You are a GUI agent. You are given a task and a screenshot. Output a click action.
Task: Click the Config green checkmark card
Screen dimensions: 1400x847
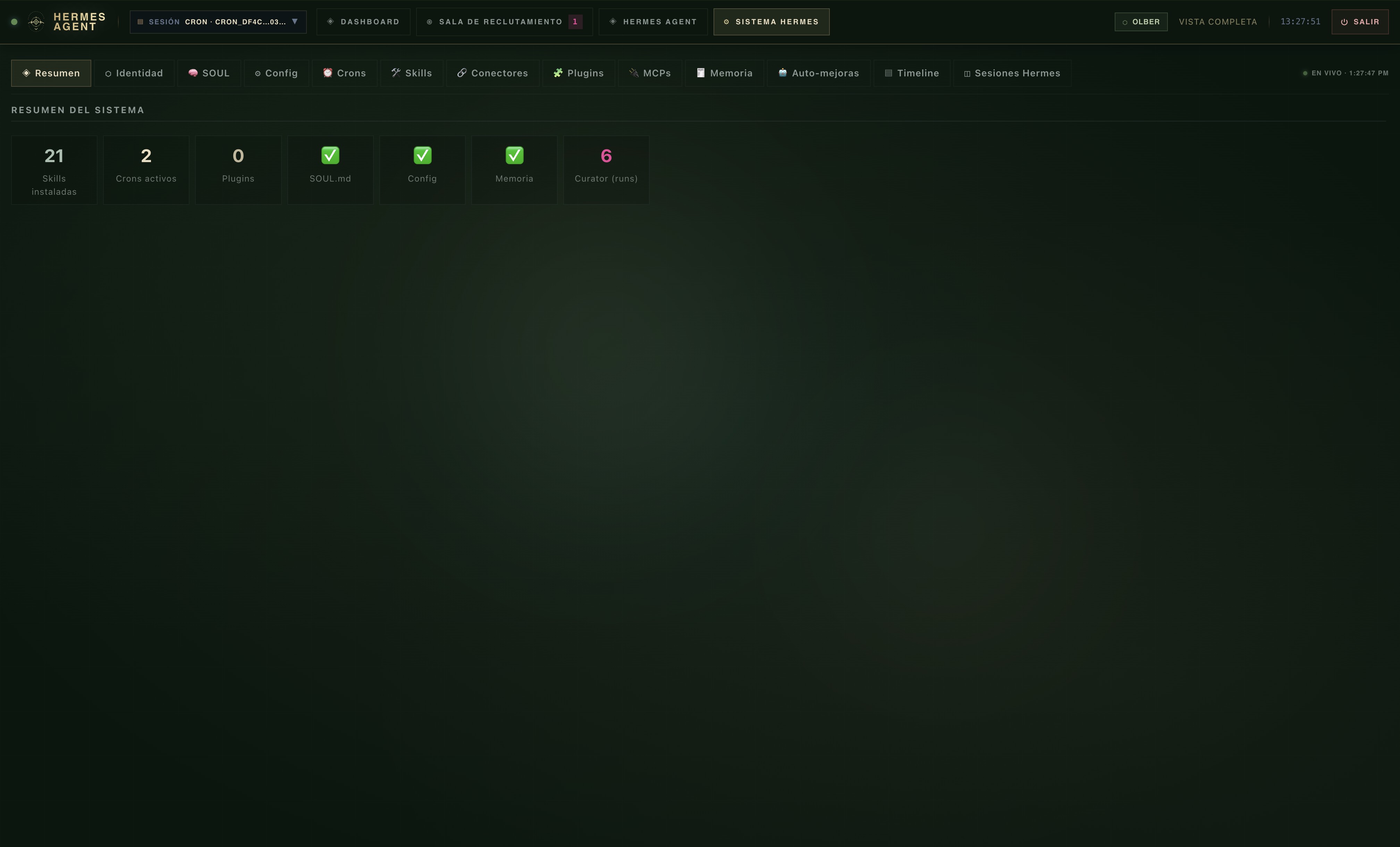point(422,169)
